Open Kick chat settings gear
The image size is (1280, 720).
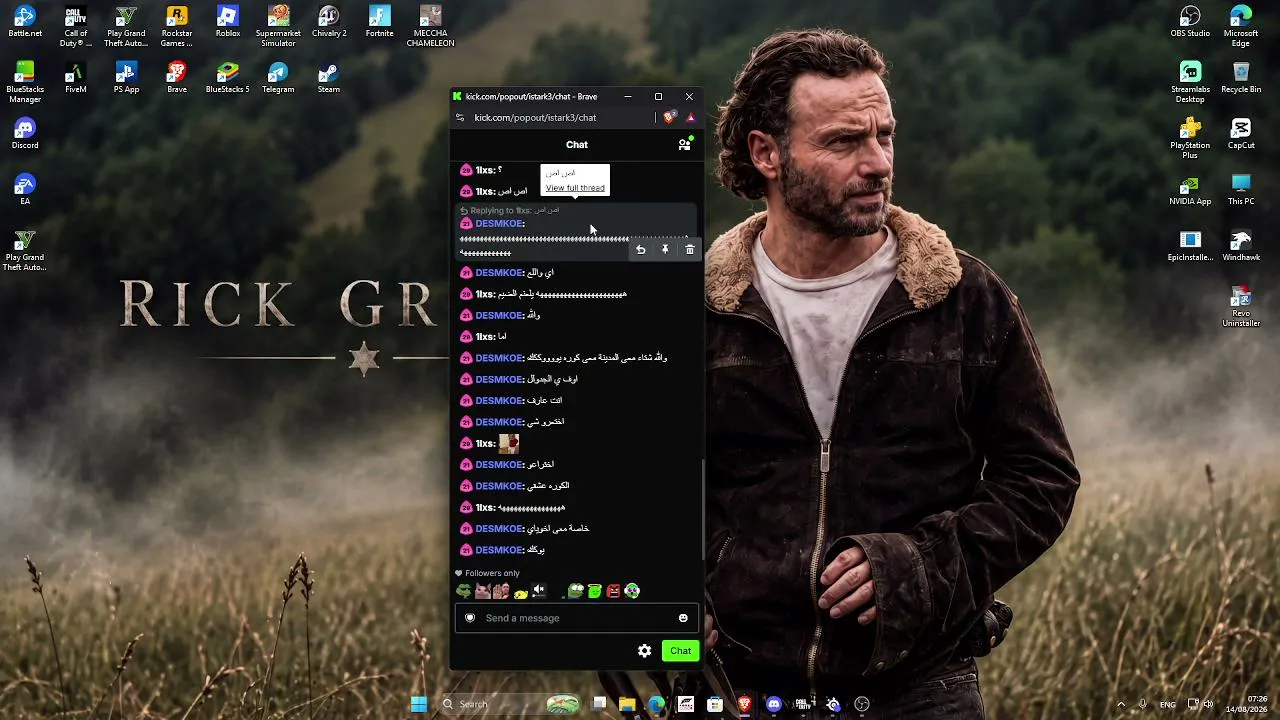(645, 651)
